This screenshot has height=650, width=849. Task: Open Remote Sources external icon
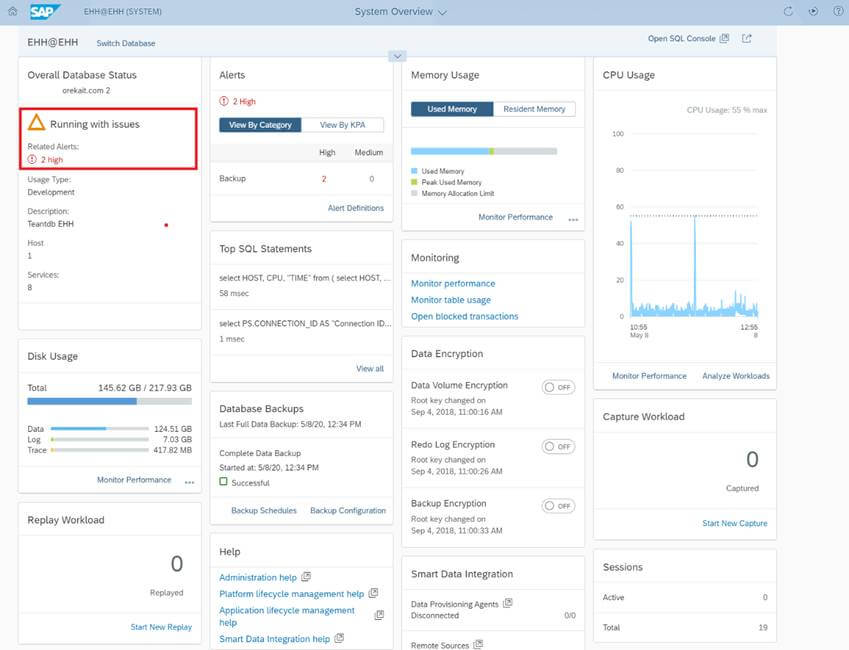(x=478, y=645)
